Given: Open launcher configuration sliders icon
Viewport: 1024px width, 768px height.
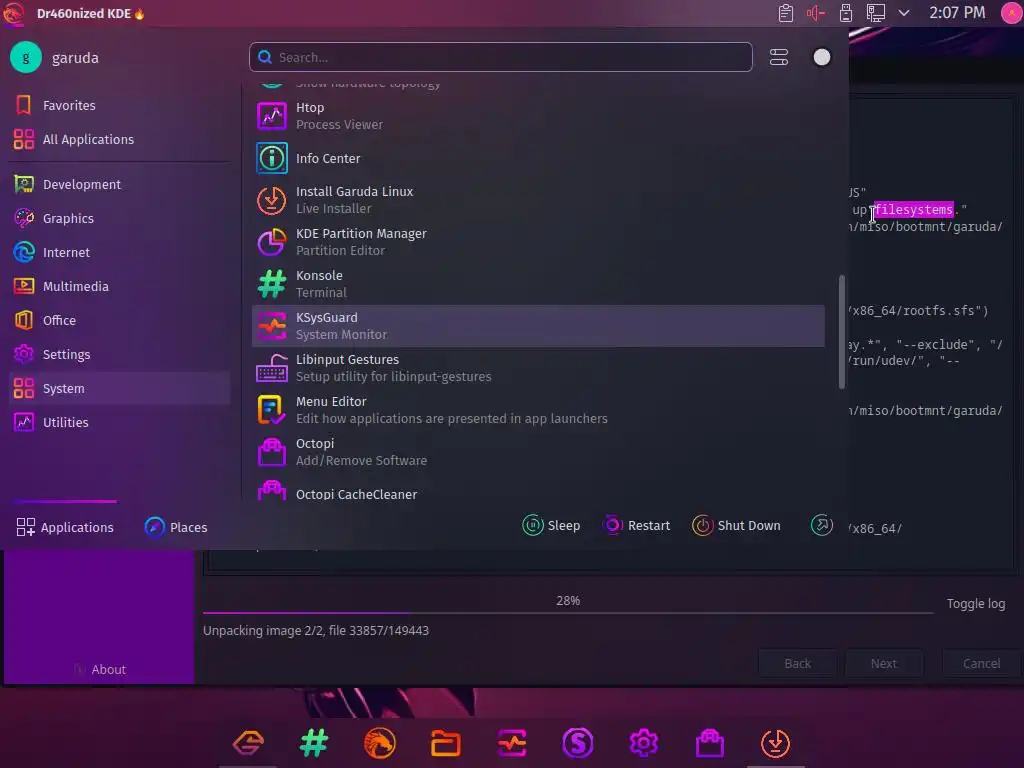Looking at the screenshot, I should (778, 57).
